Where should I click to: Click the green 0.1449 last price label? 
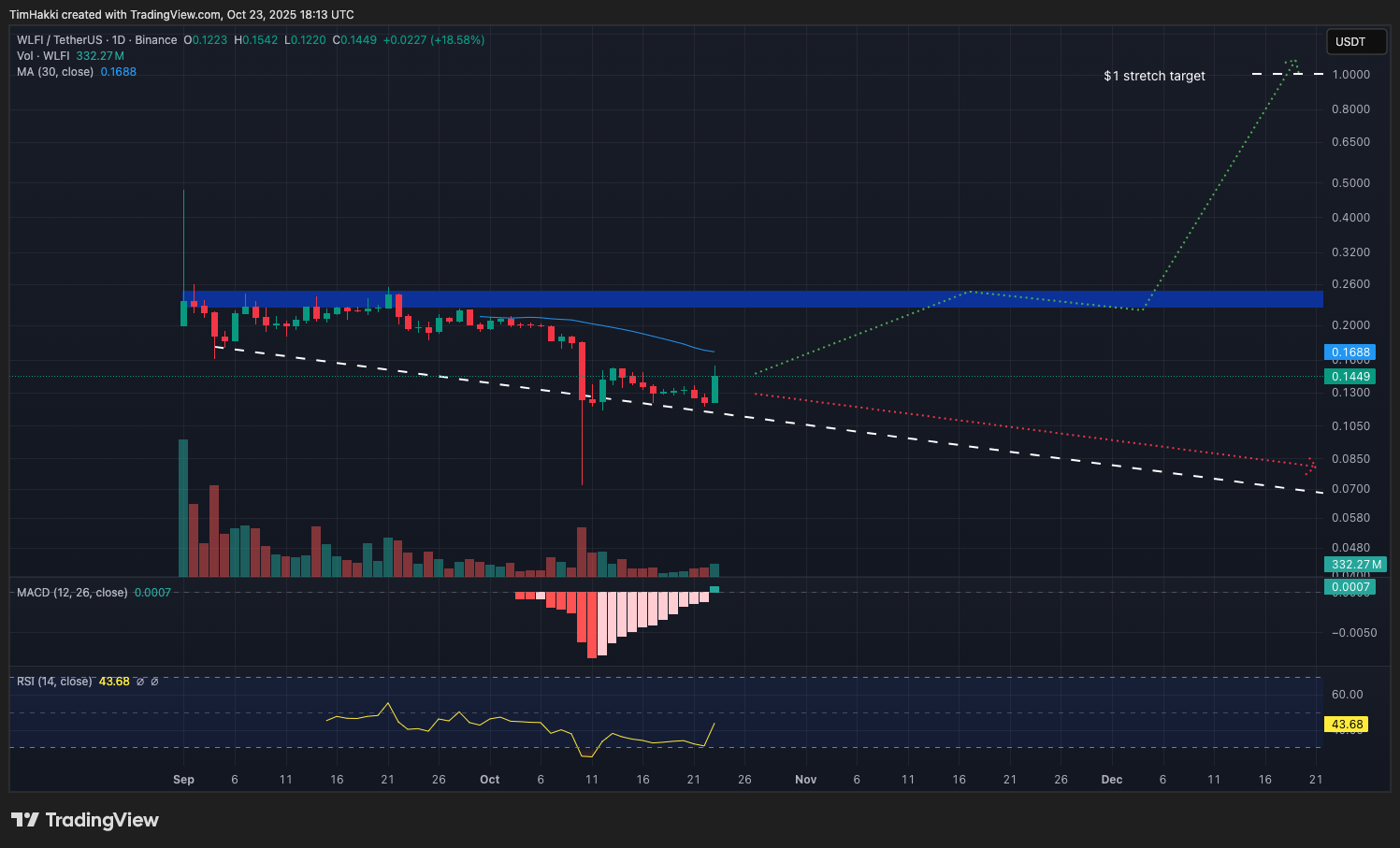[x=1350, y=376]
